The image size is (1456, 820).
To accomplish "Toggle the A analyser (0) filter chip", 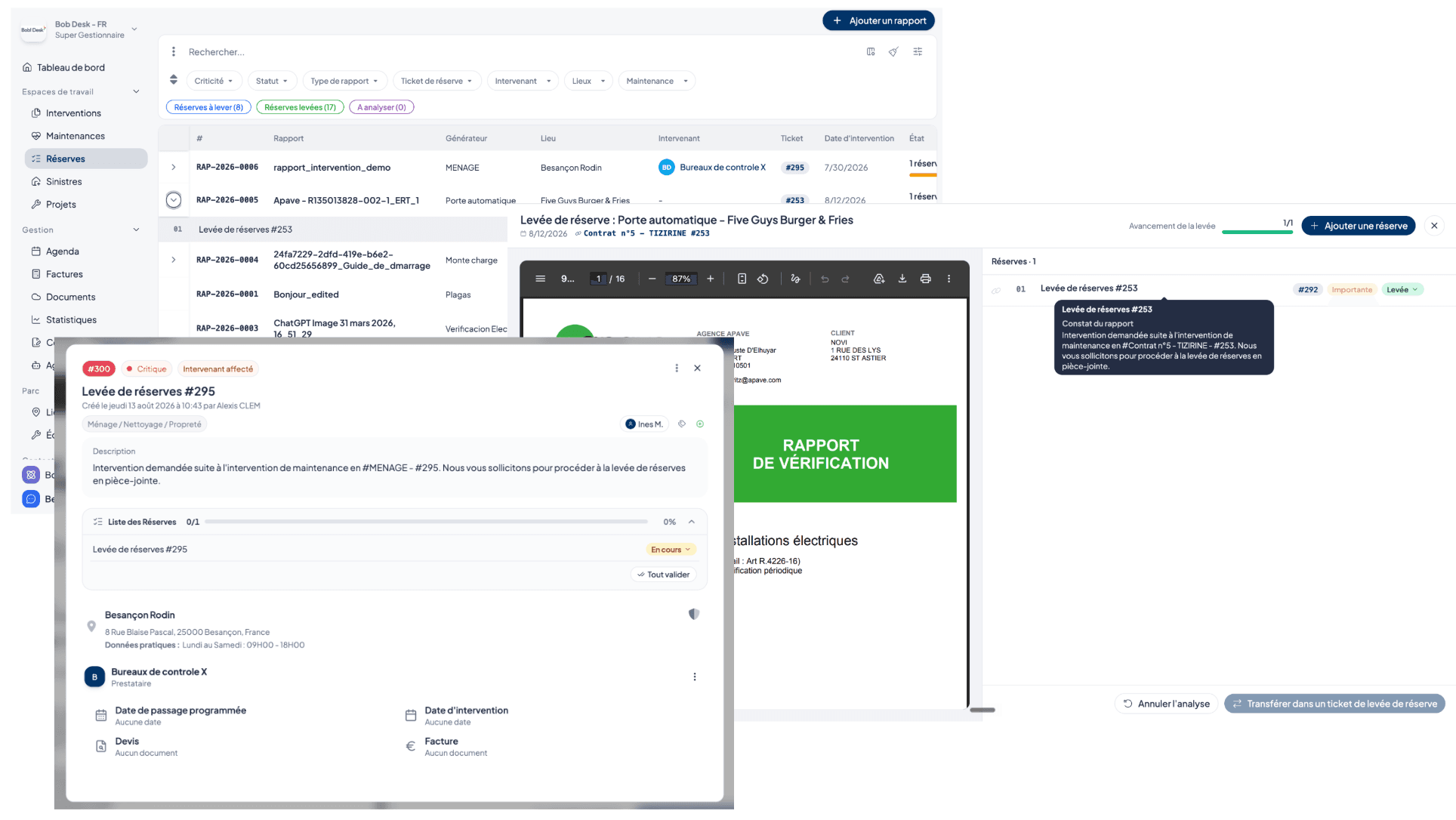I will coord(381,107).
